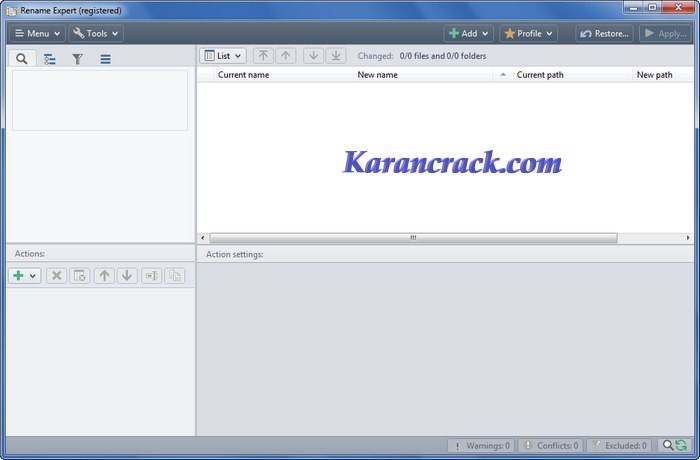700x460 pixels.
Task: Click the scroll right arrow of file list
Action: click(x=688, y=238)
